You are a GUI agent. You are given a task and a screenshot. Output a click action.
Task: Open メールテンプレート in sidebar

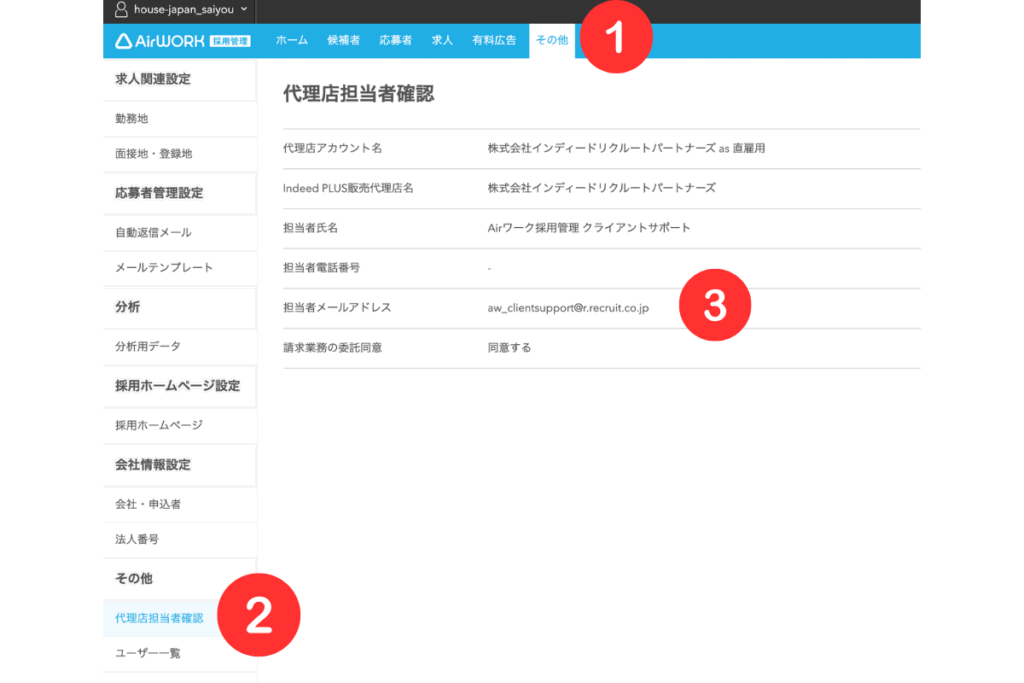click(x=180, y=268)
